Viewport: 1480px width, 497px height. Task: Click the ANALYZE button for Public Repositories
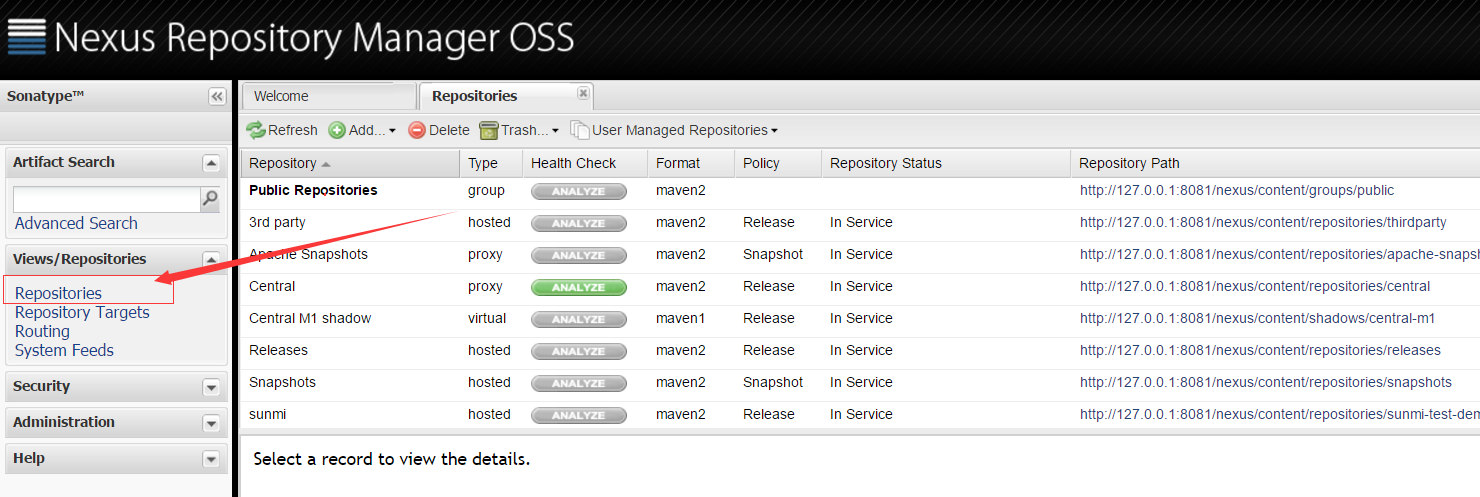578,191
